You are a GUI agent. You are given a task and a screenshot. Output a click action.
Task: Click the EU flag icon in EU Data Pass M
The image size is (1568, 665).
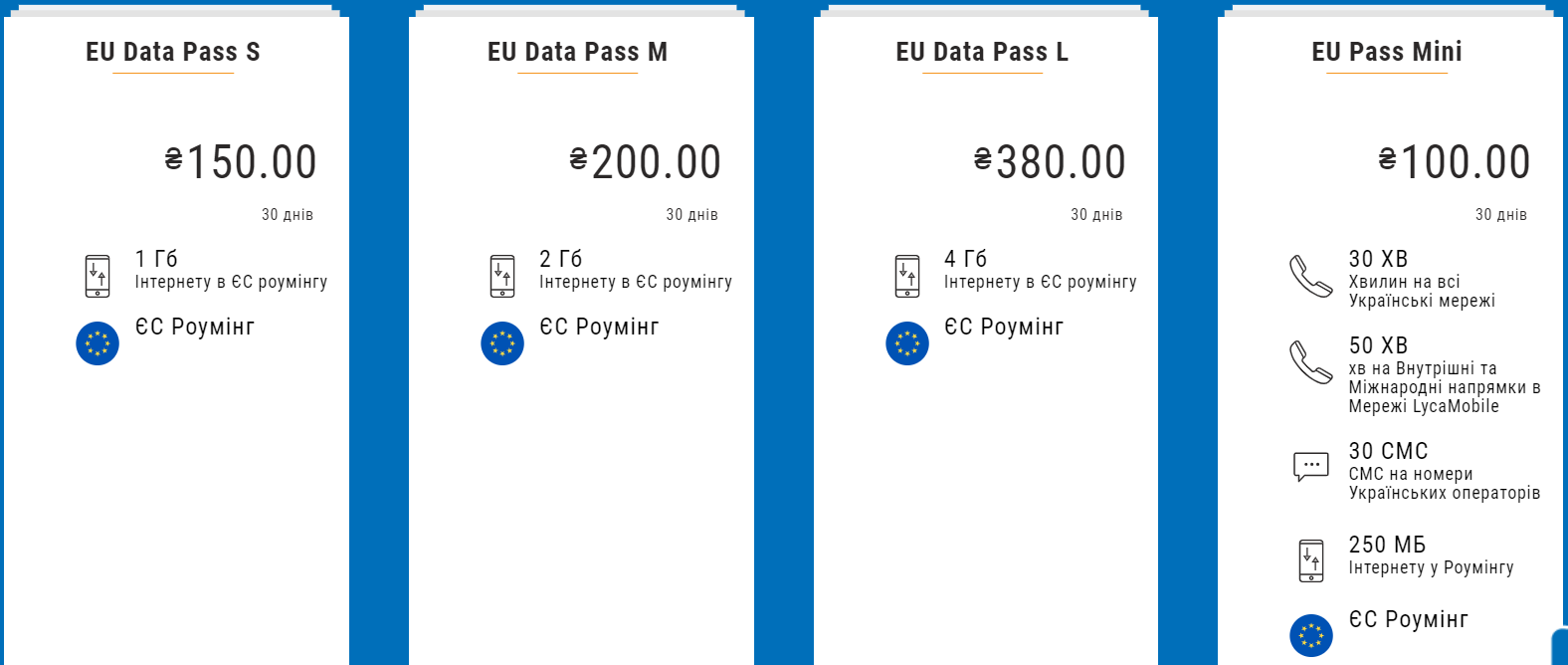(x=502, y=343)
